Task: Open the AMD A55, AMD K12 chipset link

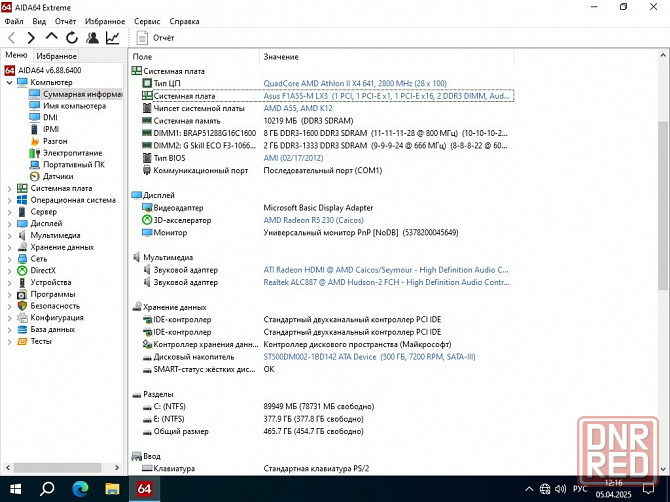Action: (298, 109)
